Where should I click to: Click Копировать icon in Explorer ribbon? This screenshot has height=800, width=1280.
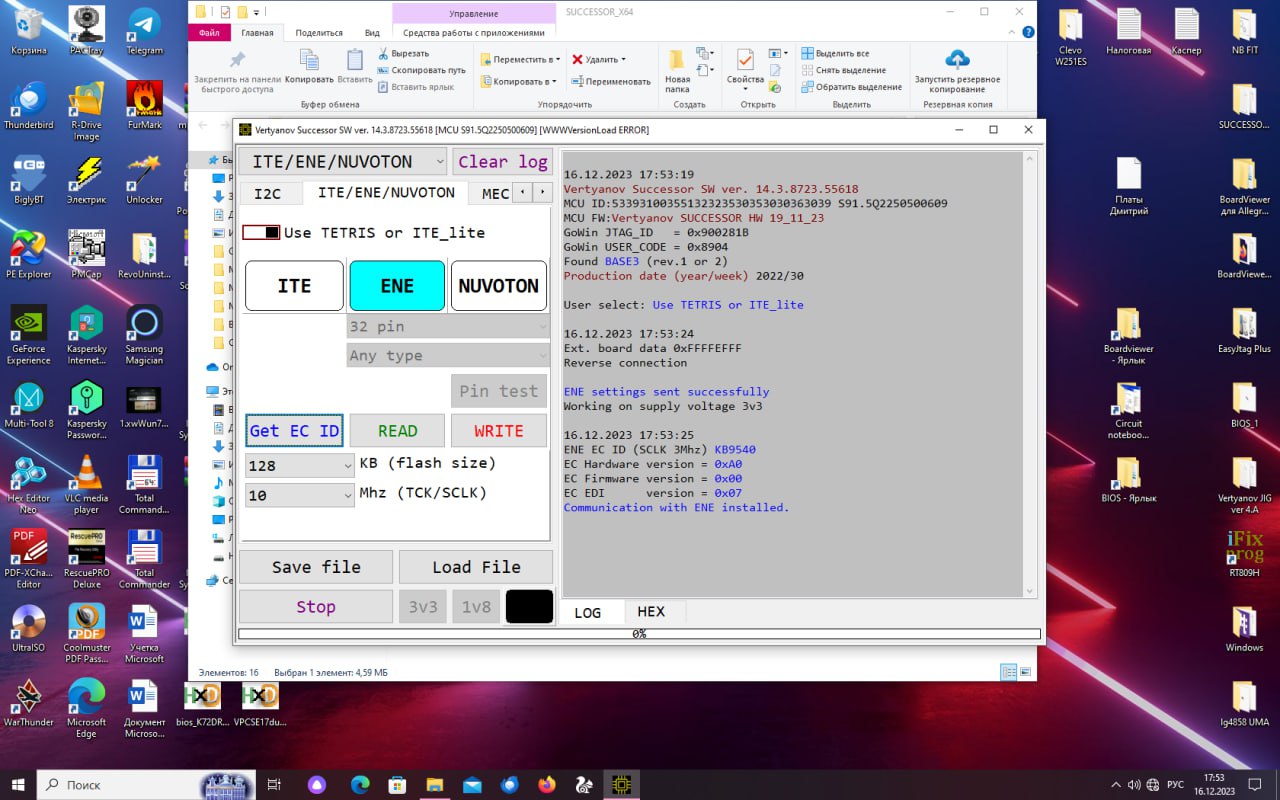tap(309, 66)
